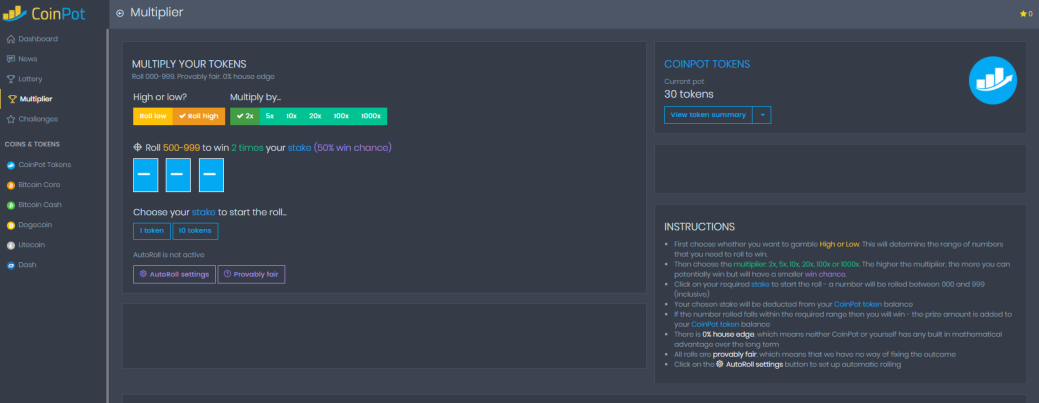Click the 'Multiply by...' label
Viewport: 1039px width, 403px height.
coord(256,97)
